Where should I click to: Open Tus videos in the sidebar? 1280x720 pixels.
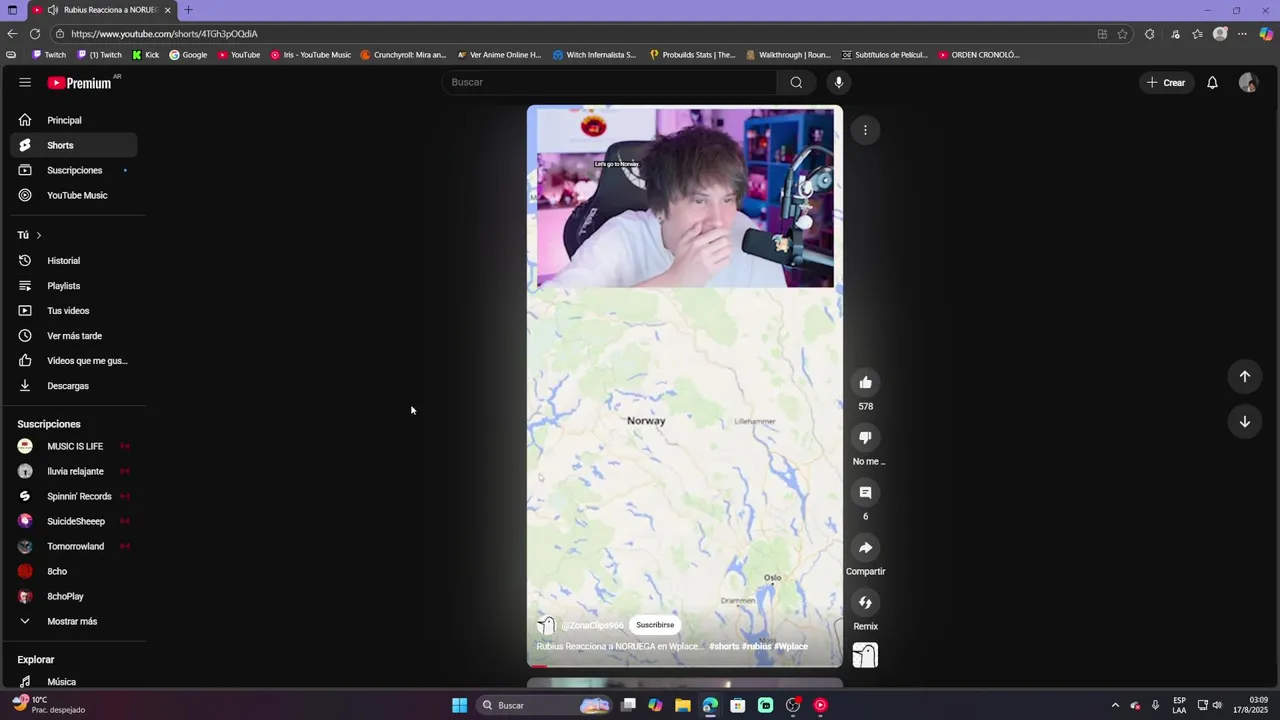coord(74,311)
